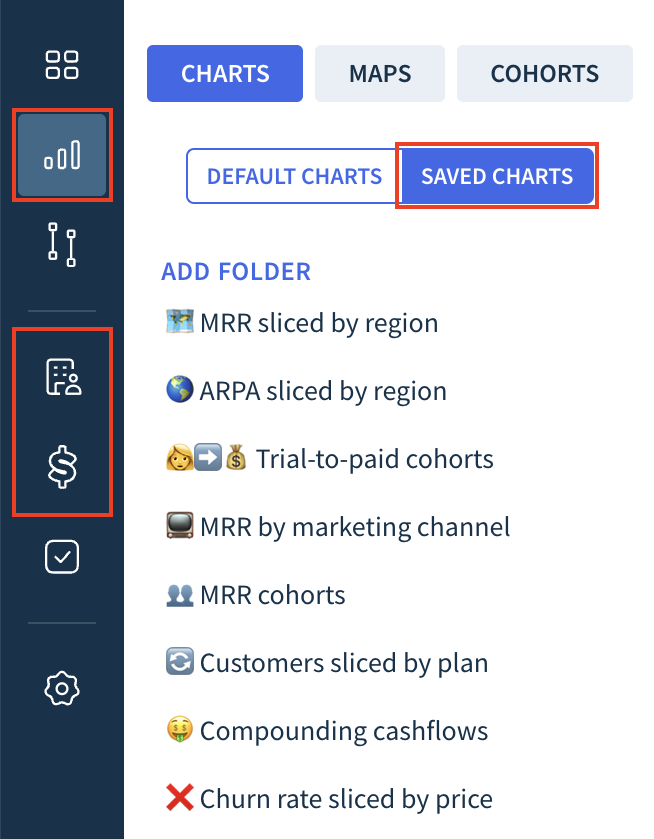Image resolution: width=654 pixels, height=839 pixels.
Task: Open Customers sliced by plan chart
Action: 327,663
